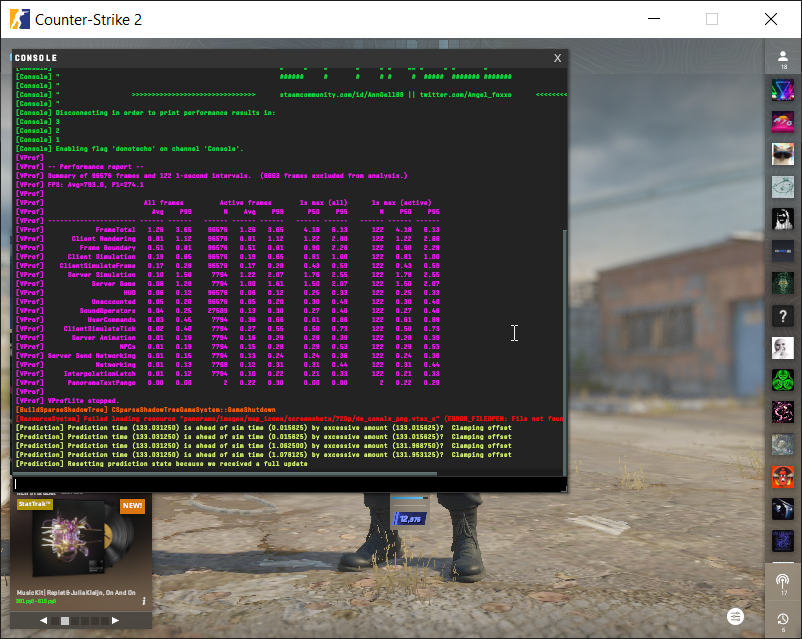
Task: Click the CONSOLE panel title
Action: [36, 58]
